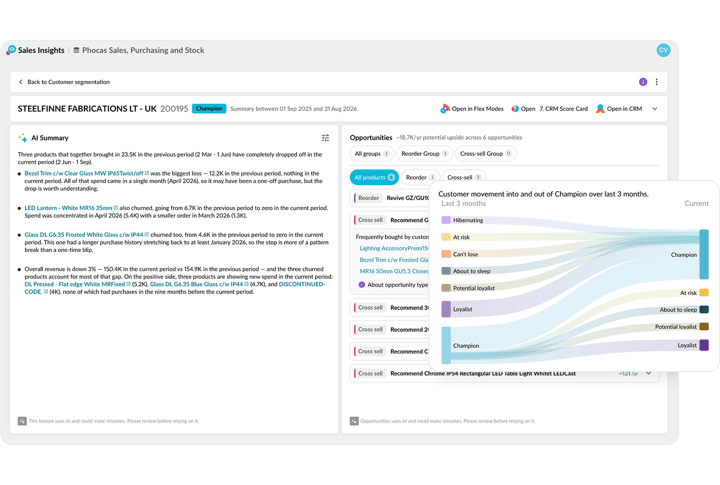Click the Opportunities heading

pos(371,137)
